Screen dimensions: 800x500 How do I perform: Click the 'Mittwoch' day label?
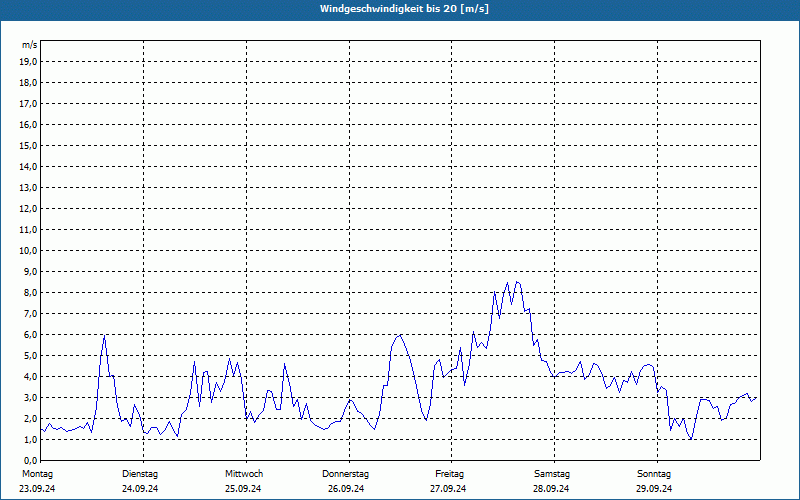[x=244, y=474]
